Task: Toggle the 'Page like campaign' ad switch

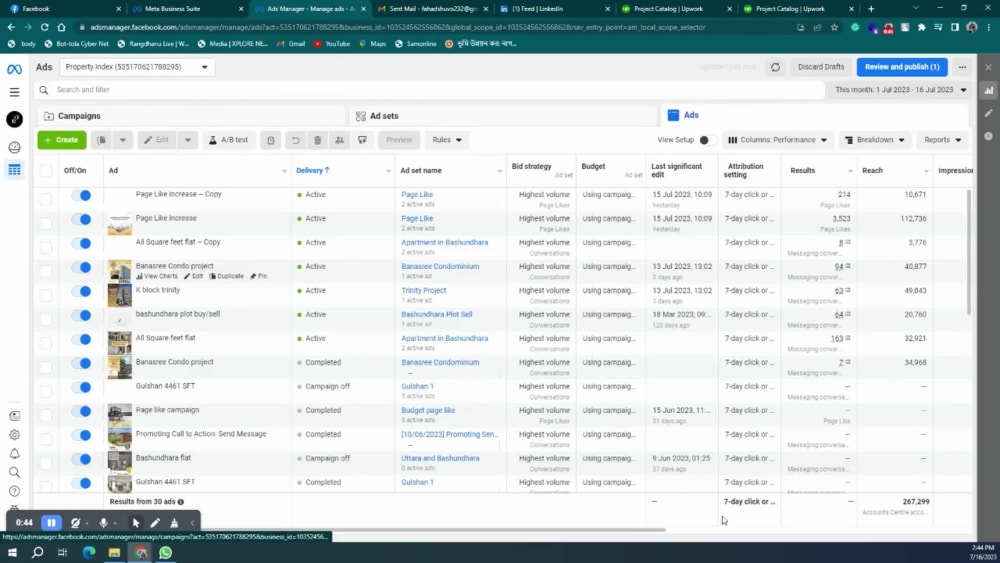Action: coord(81,411)
